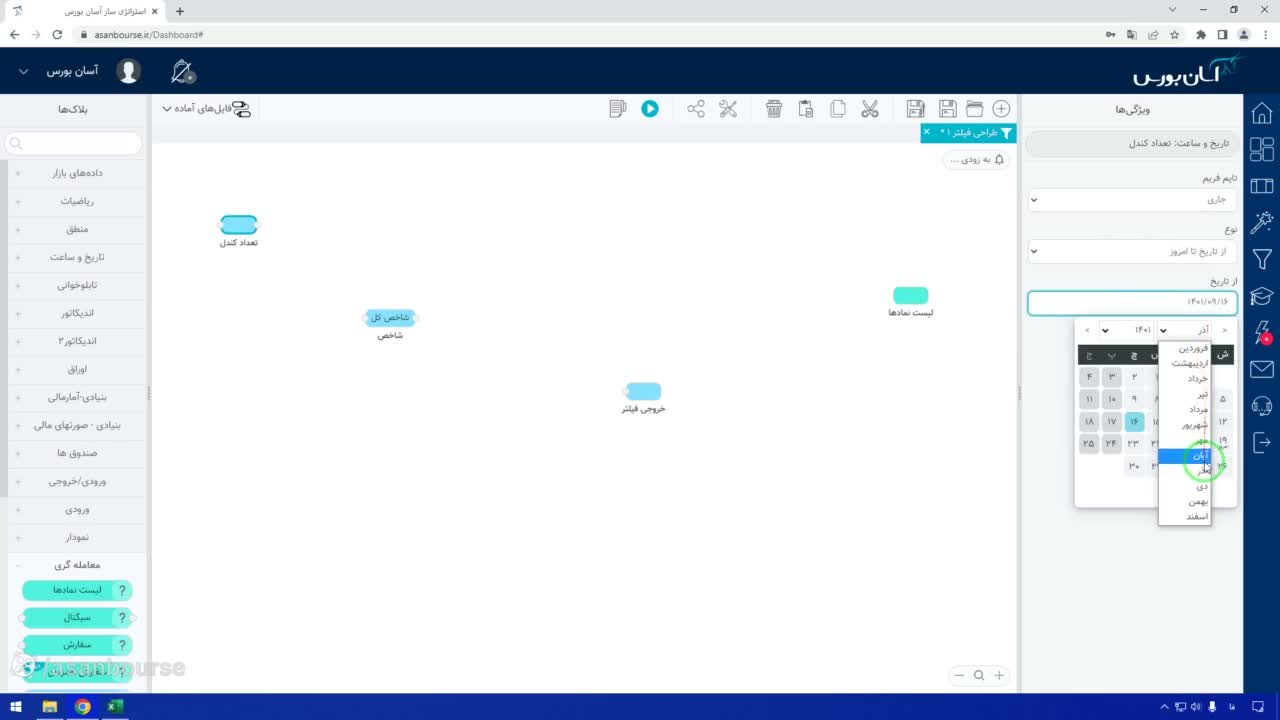1280x720 pixels.
Task: Click the share icon in the toolbar
Action: click(696, 109)
